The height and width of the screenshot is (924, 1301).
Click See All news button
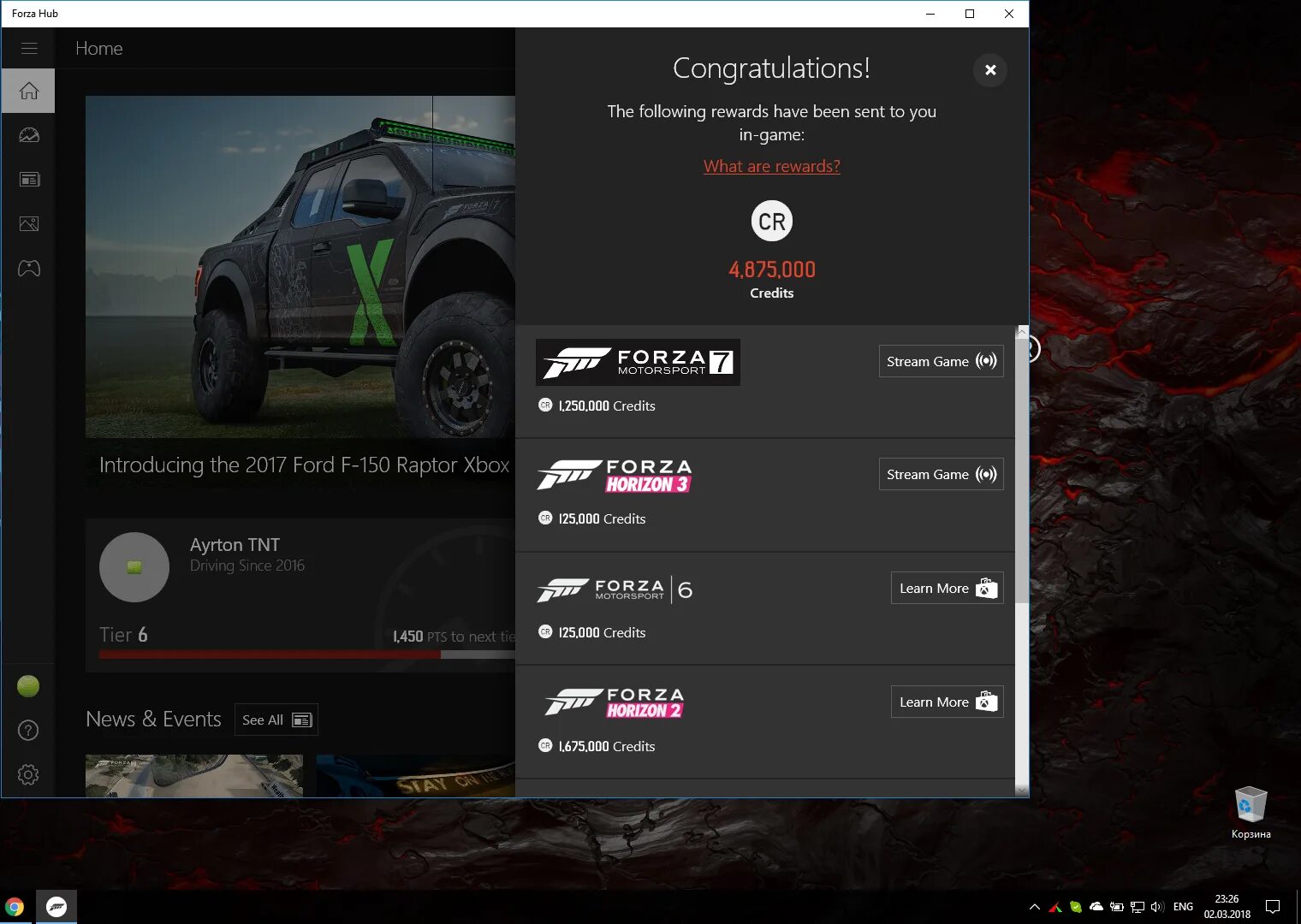(x=276, y=720)
